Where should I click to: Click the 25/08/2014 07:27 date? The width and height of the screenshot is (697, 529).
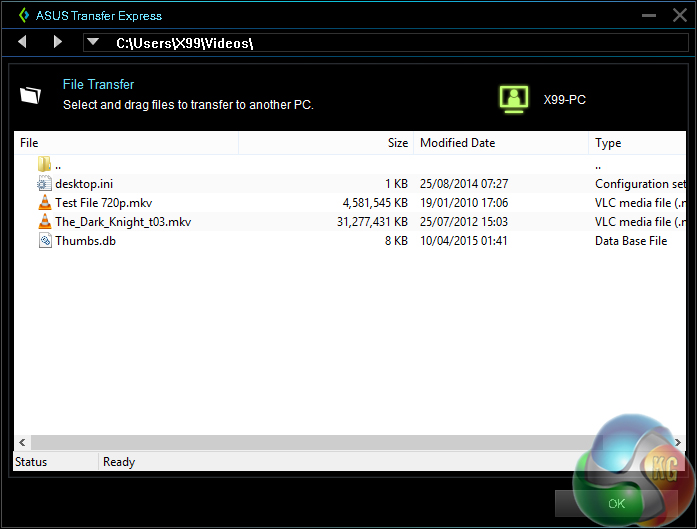click(464, 184)
